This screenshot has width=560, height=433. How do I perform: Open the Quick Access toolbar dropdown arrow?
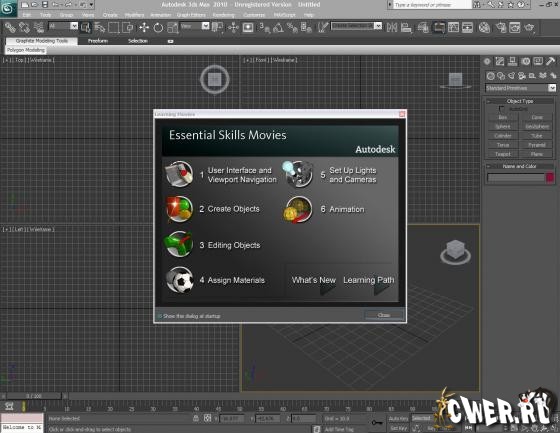click(x=91, y=5)
